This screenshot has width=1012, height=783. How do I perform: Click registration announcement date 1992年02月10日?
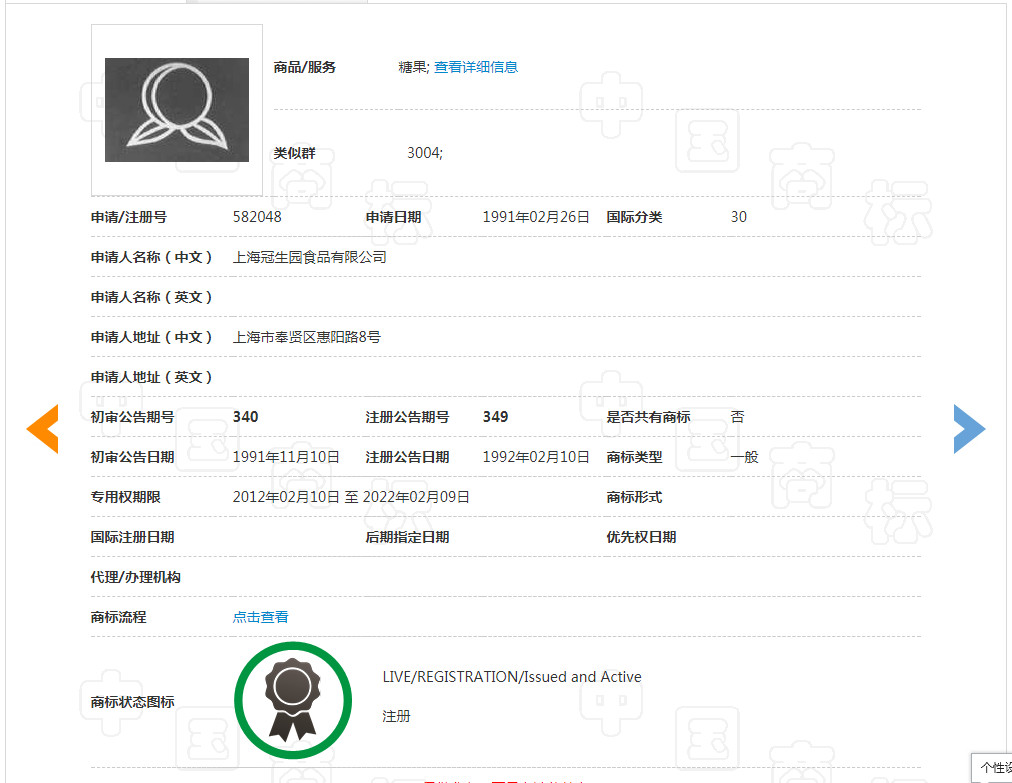536,457
